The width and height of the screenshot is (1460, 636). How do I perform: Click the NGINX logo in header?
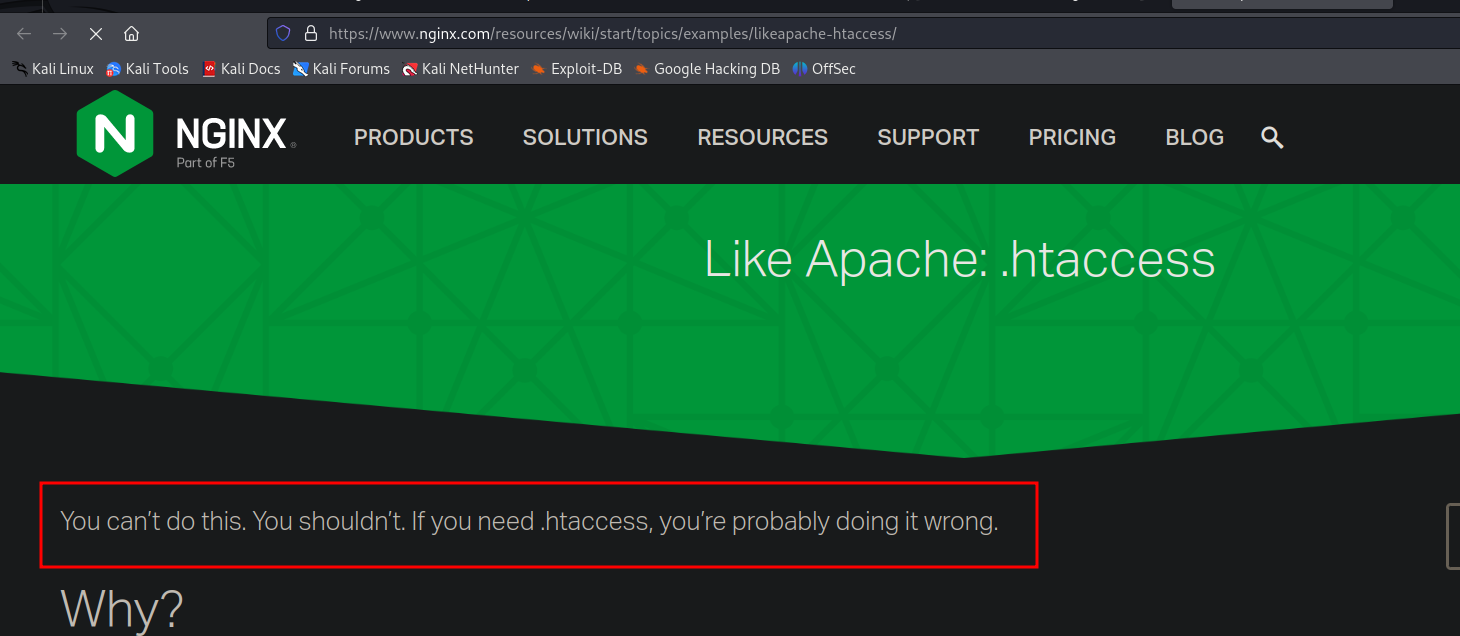[186, 135]
